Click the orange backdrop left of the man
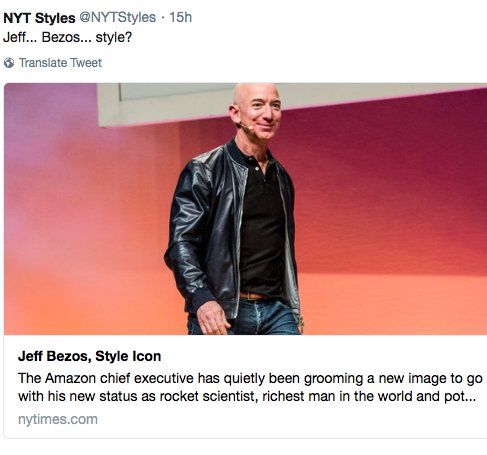This screenshot has width=487, height=455. point(90,233)
